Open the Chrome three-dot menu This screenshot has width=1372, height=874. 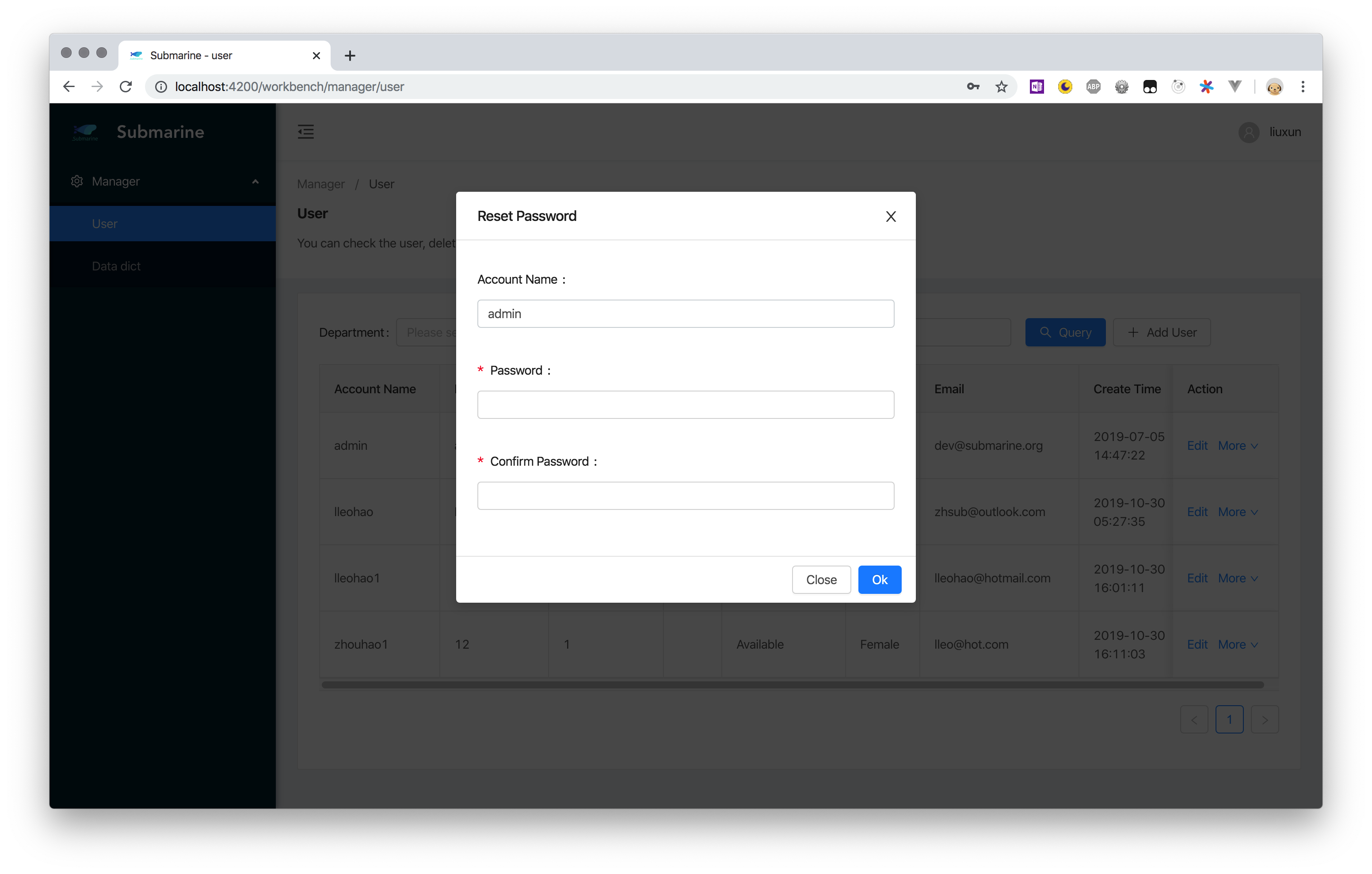(1303, 87)
